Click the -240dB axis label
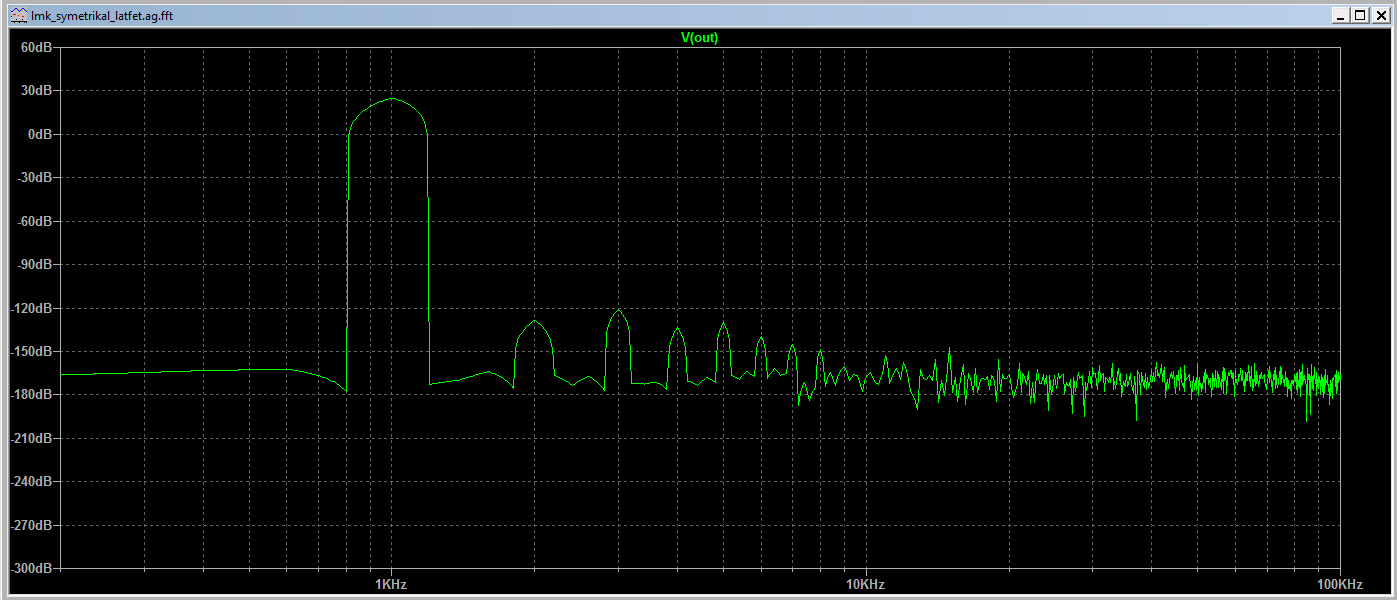1397x600 pixels. click(32, 481)
